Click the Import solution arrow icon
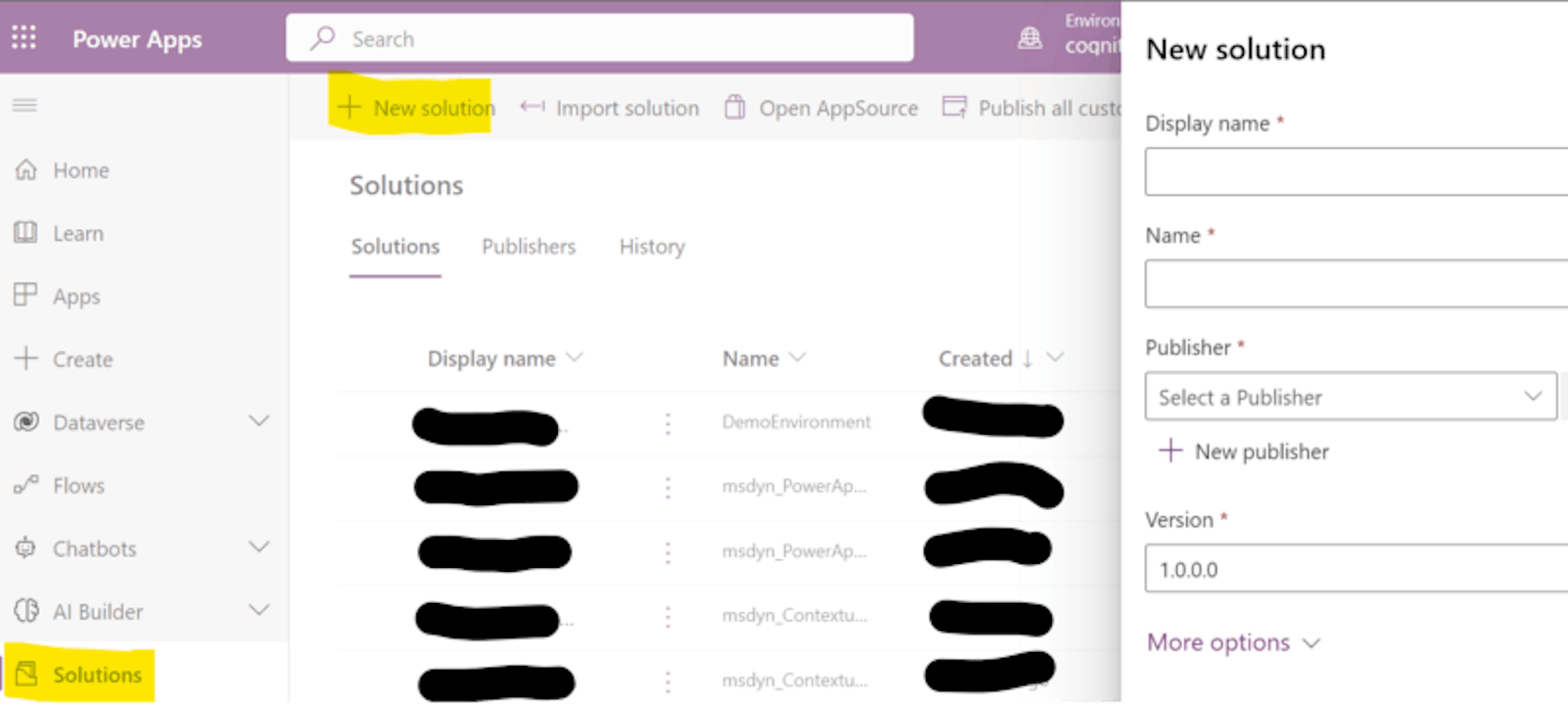 pos(532,107)
